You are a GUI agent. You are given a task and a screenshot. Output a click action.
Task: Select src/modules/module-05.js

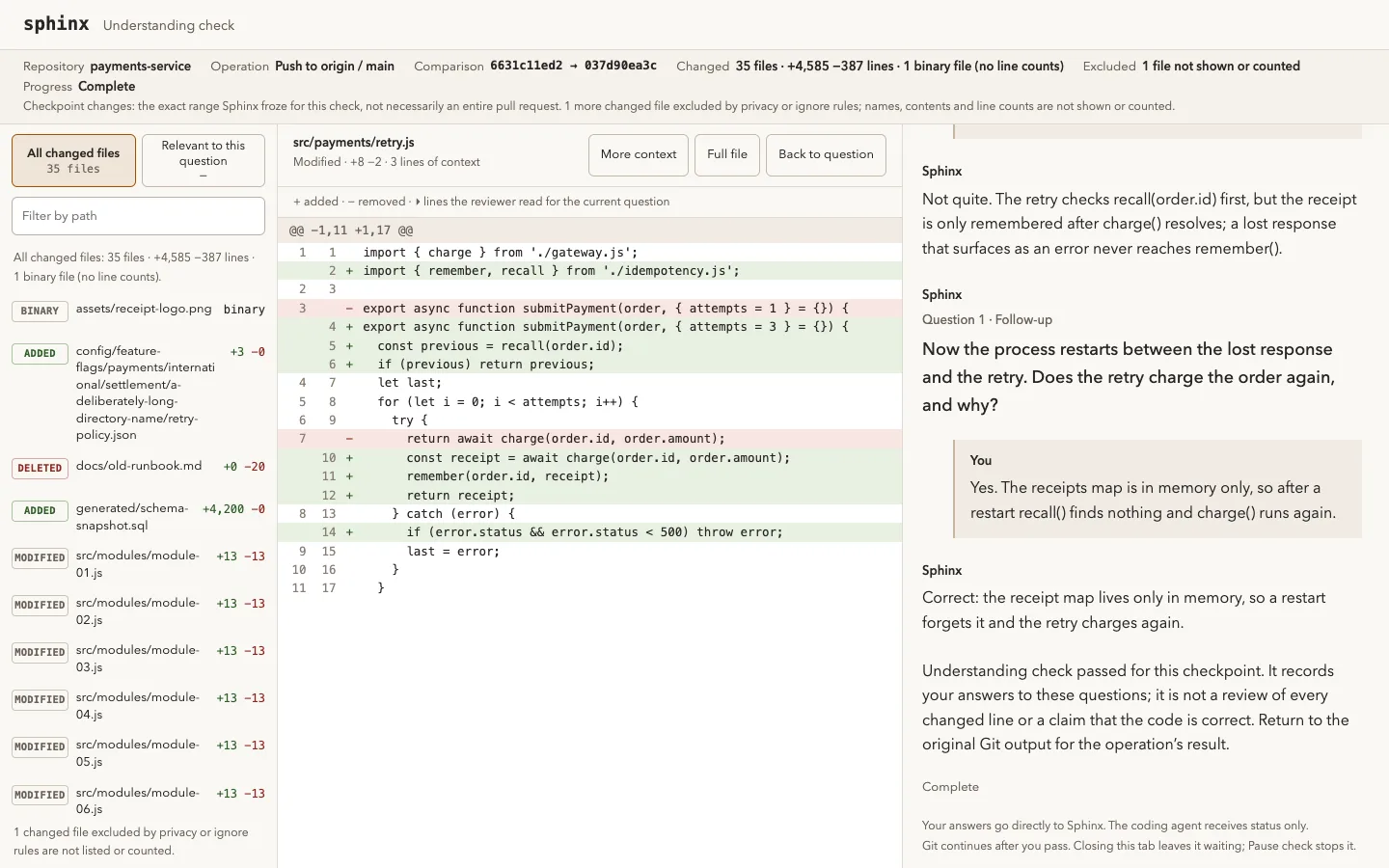(138, 753)
